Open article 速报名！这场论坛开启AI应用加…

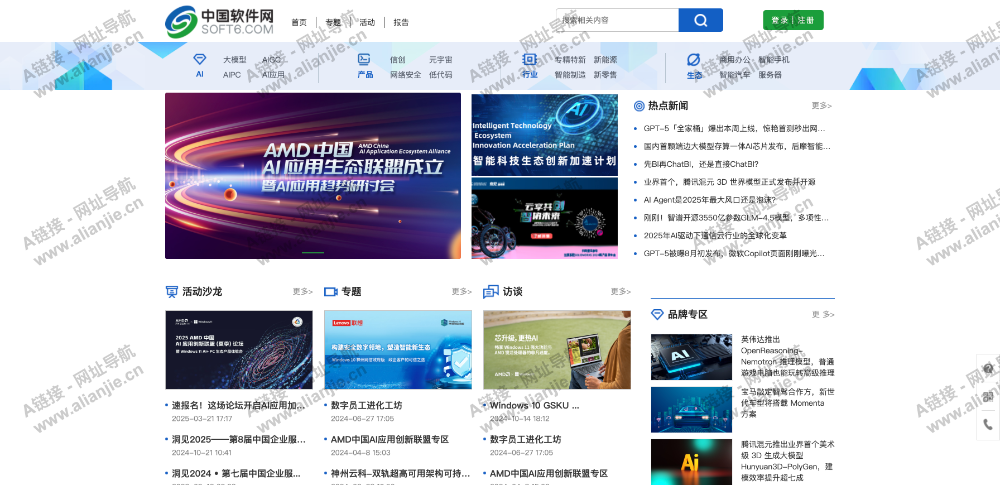pos(239,405)
